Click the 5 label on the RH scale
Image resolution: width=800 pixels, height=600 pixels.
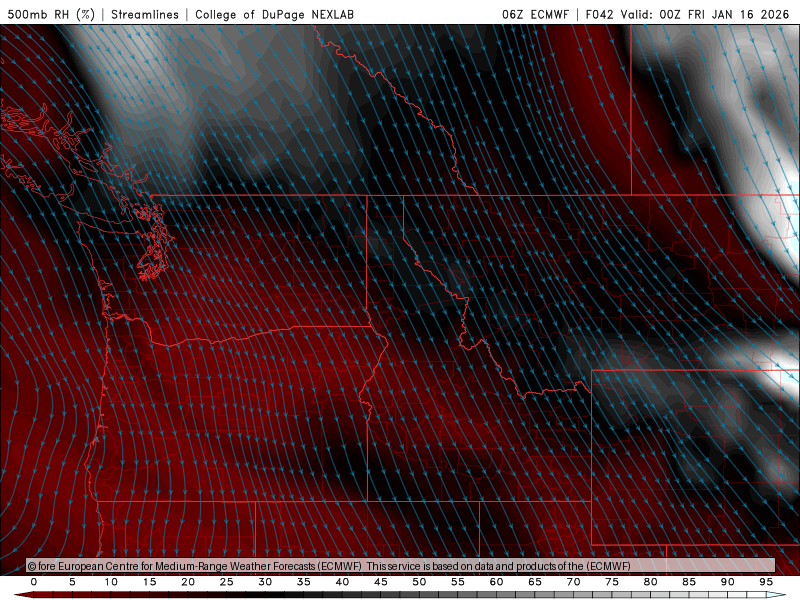(x=72, y=582)
